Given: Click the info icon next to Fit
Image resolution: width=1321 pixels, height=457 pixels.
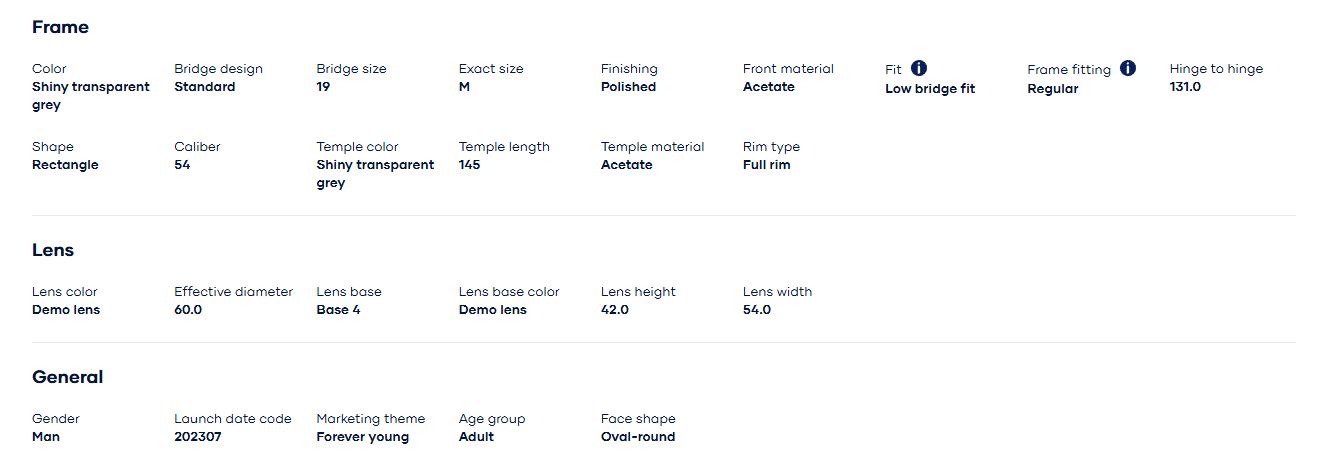Looking at the screenshot, I should (x=919, y=69).
